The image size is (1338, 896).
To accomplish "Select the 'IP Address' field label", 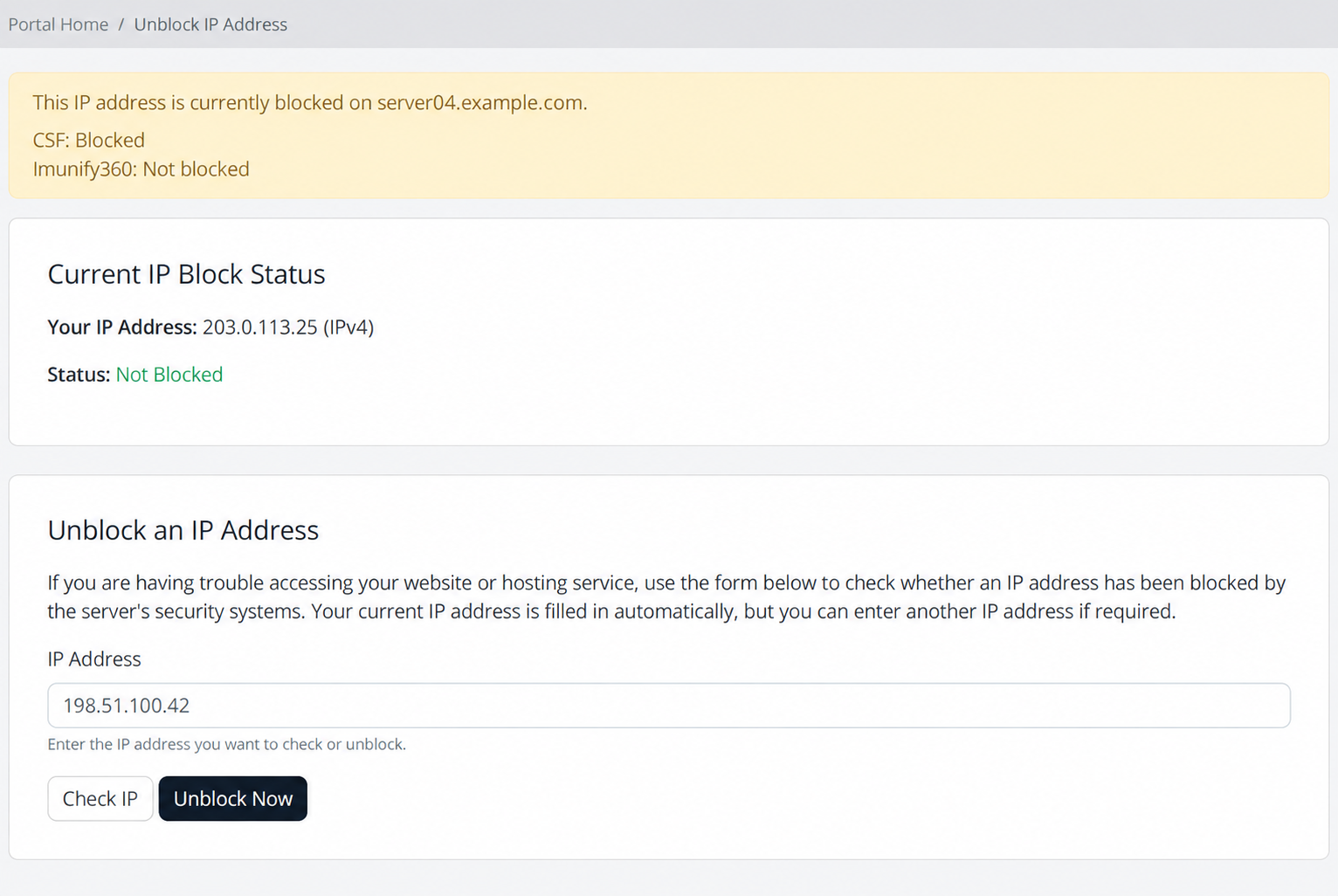I will [x=94, y=658].
